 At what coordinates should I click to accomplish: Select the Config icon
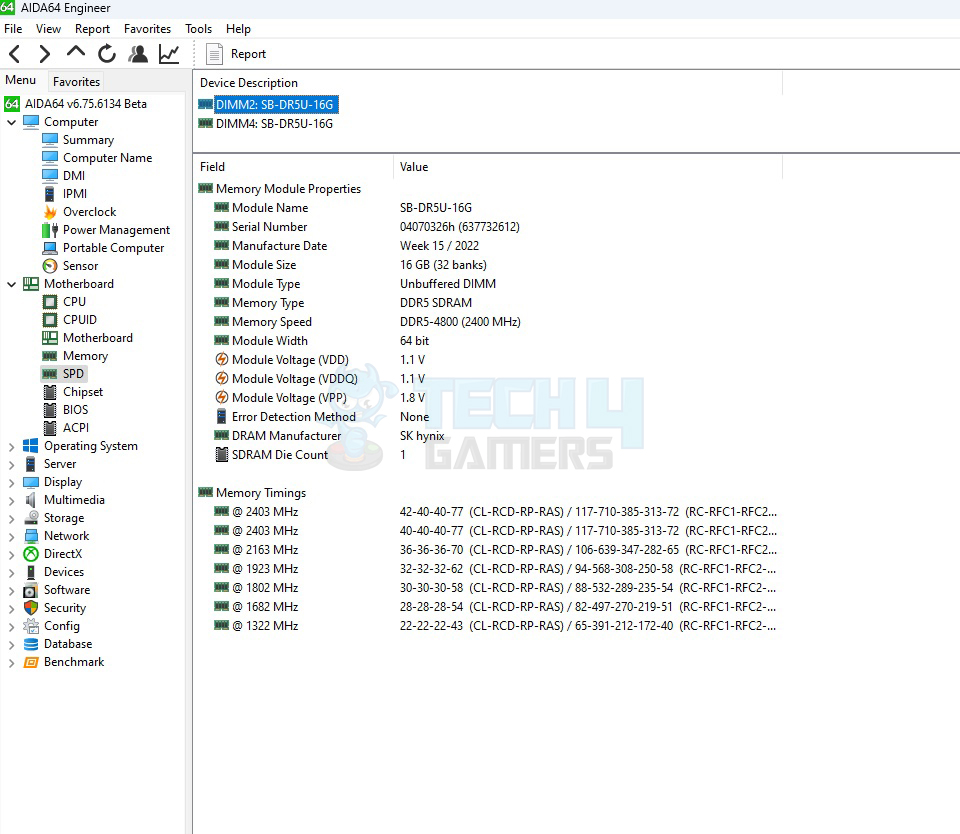click(x=31, y=626)
